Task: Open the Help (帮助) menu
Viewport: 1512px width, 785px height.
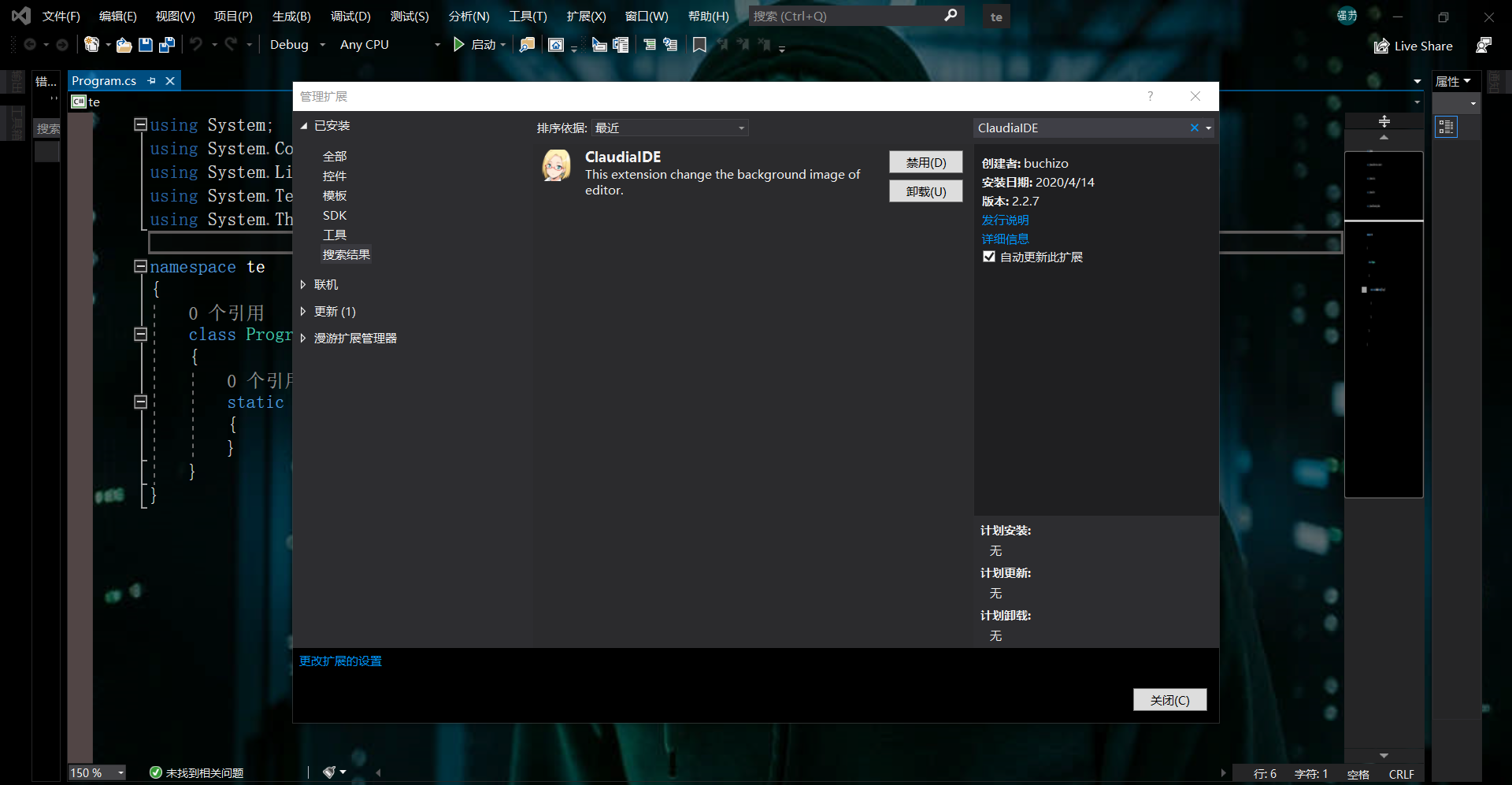Action: [x=709, y=16]
